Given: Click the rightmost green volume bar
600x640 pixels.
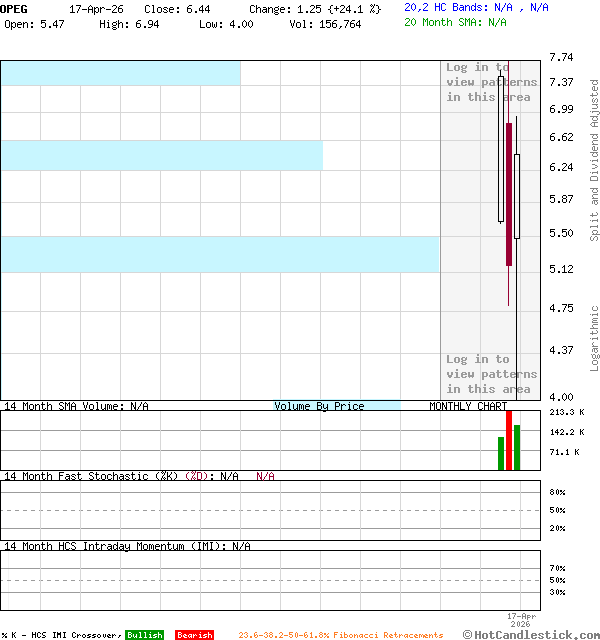Looking at the screenshot, I should point(517,447).
